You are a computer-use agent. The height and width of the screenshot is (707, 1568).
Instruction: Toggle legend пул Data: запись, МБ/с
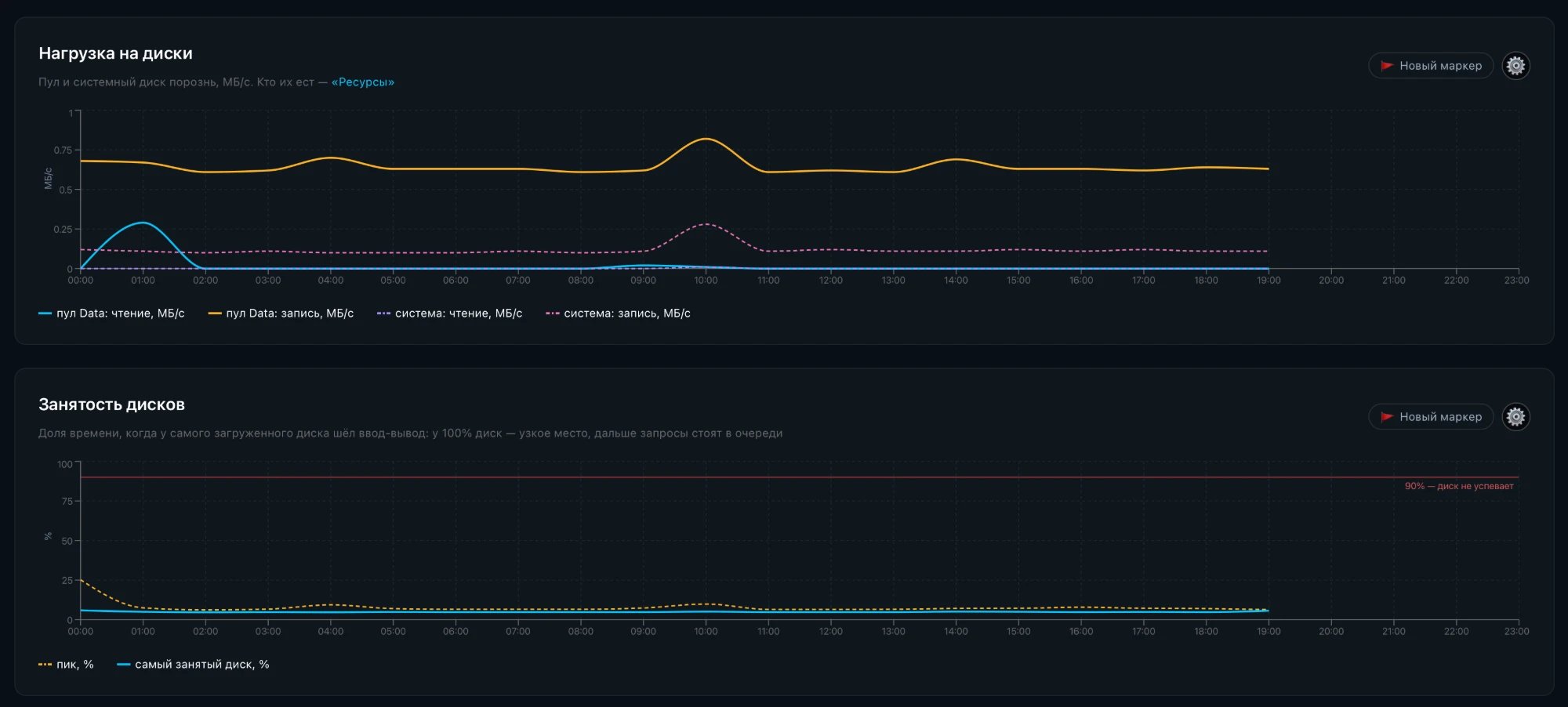click(281, 314)
